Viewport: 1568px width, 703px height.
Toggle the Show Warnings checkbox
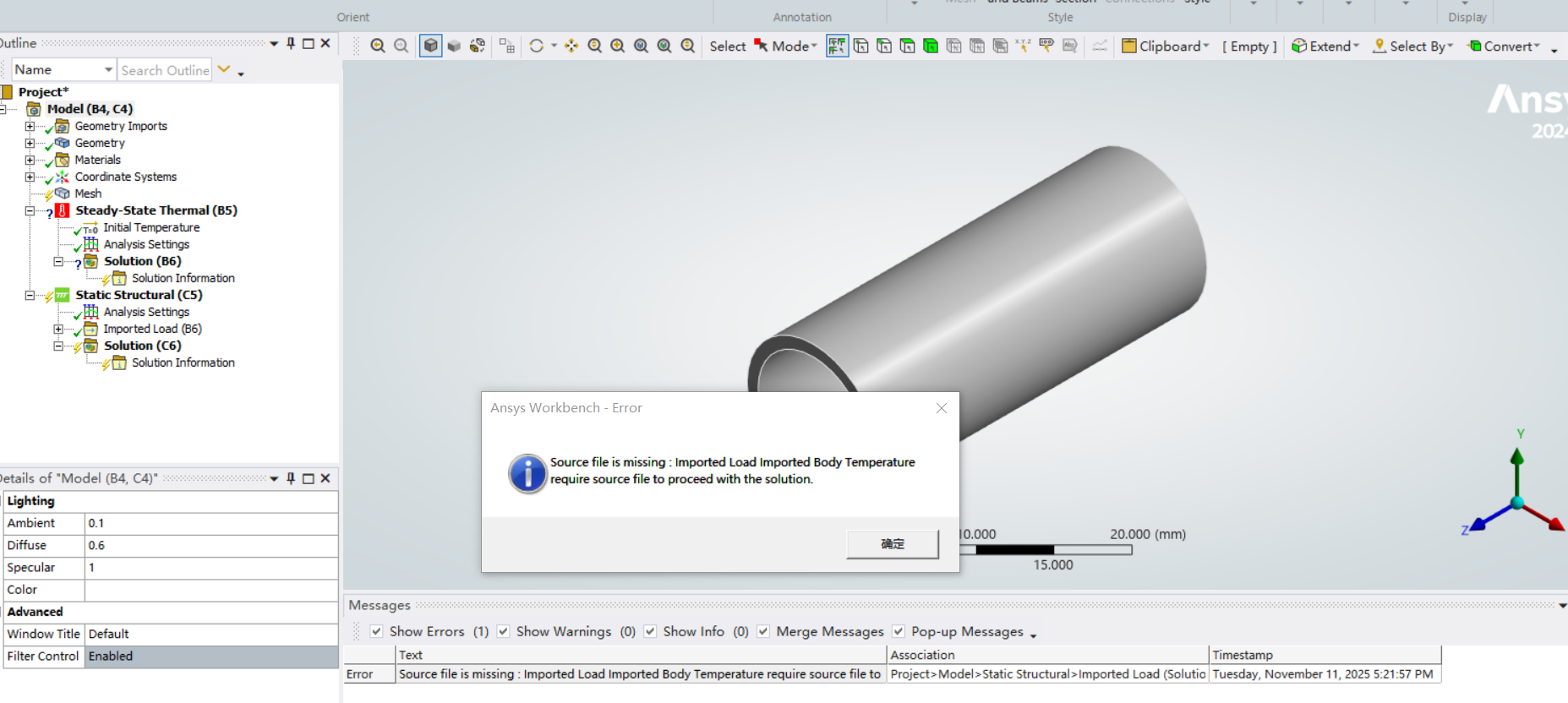[x=504, y=631]
